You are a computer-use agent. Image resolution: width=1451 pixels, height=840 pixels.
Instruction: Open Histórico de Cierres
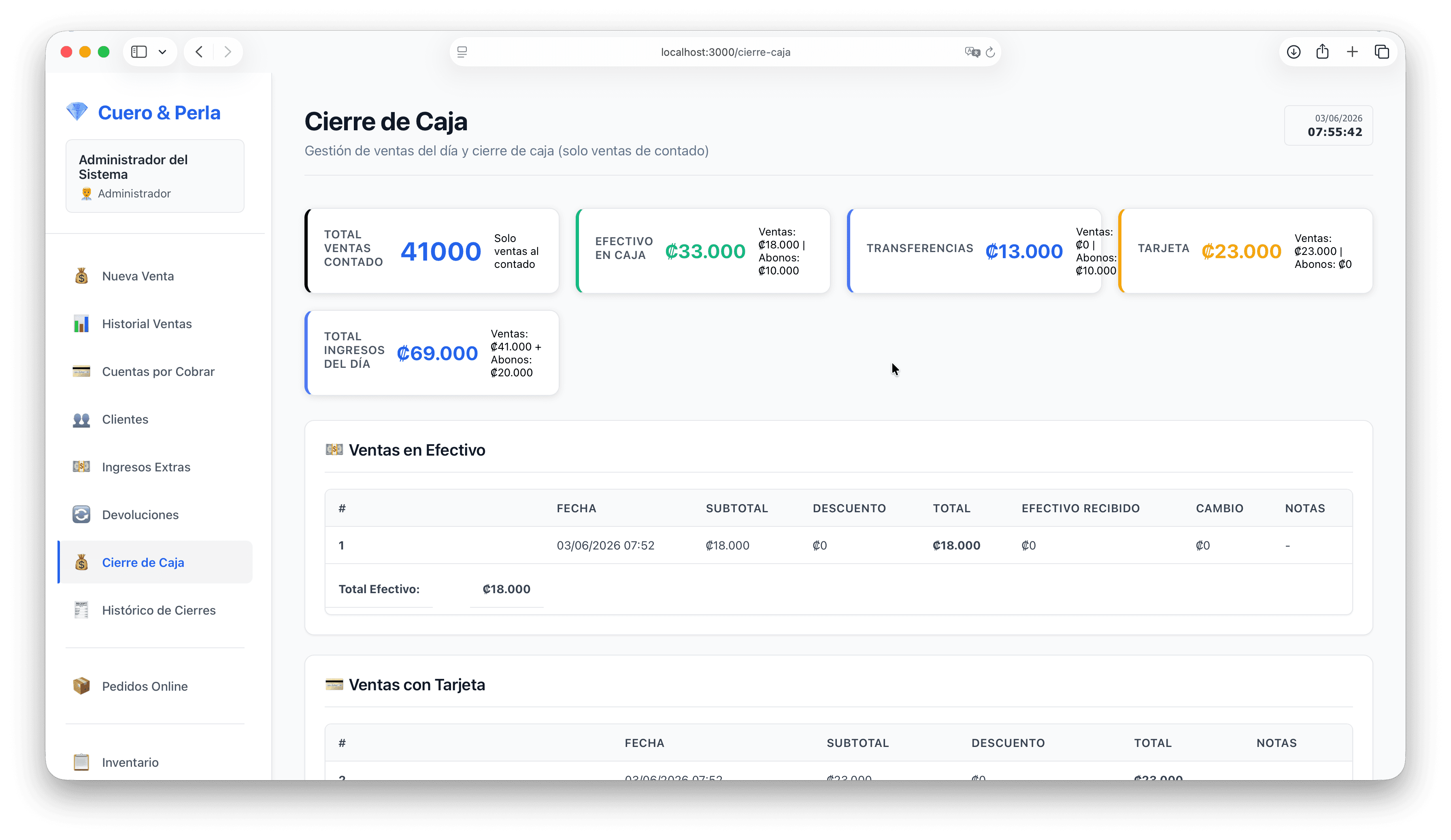point(155,611)
